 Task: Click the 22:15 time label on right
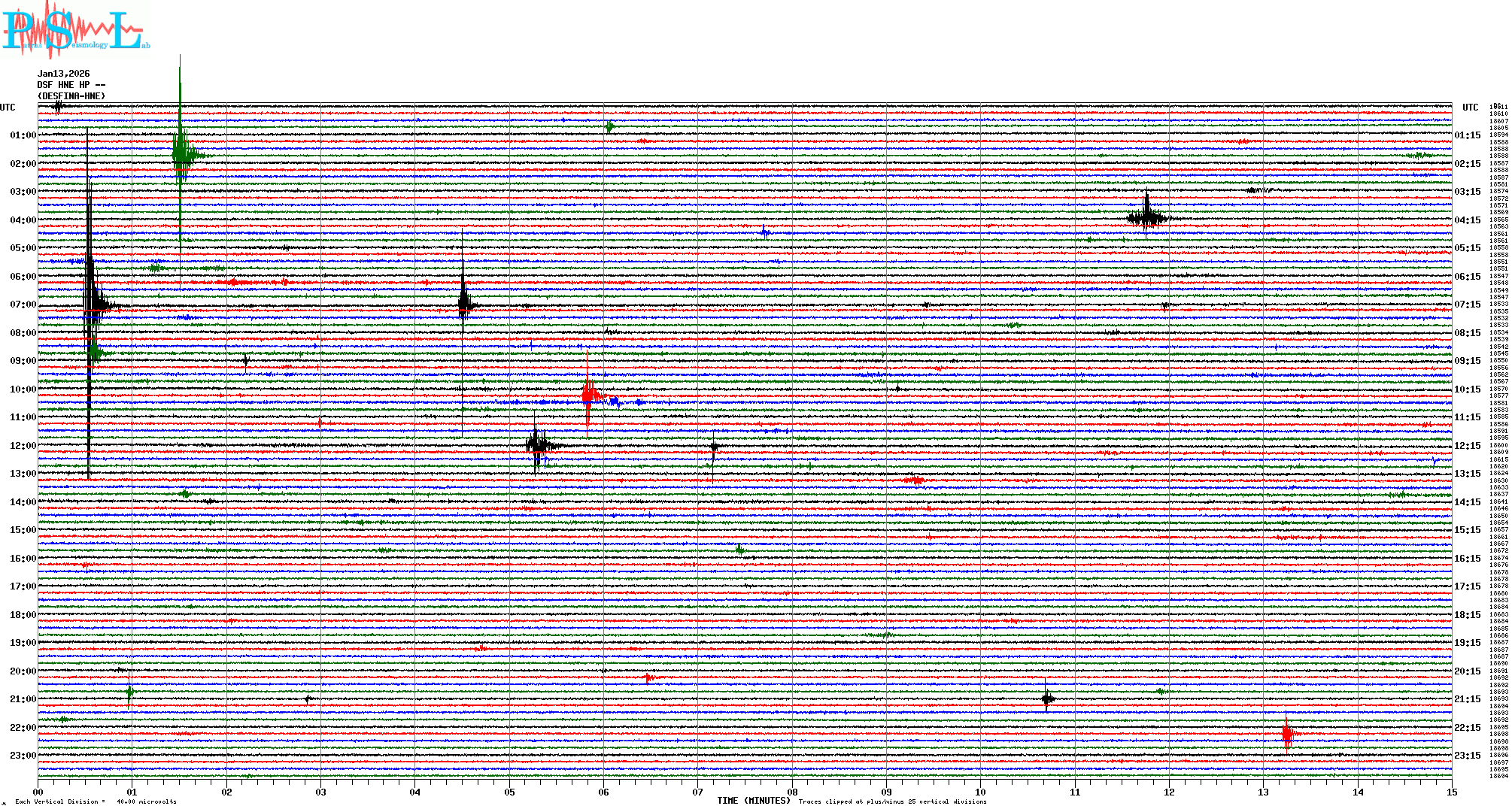click(1467, 728)
